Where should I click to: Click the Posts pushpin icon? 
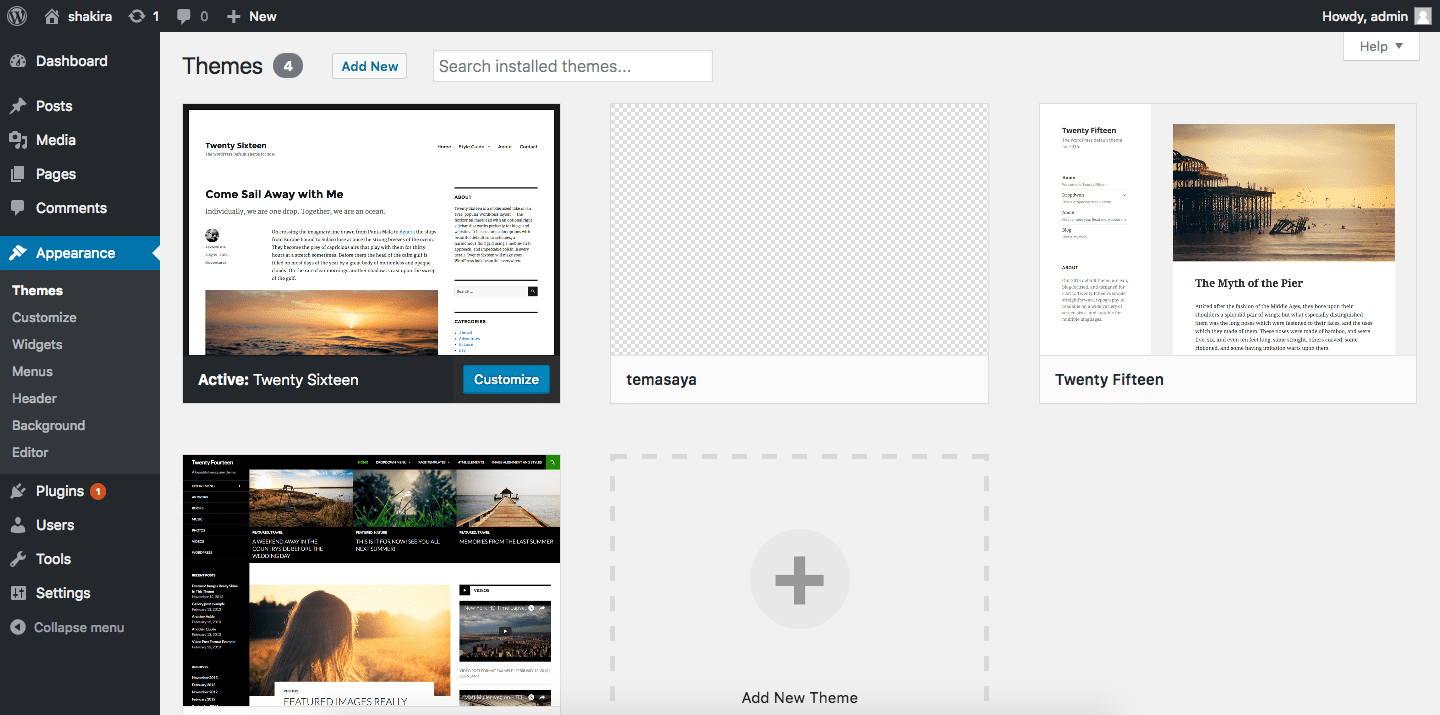[18, 106]
